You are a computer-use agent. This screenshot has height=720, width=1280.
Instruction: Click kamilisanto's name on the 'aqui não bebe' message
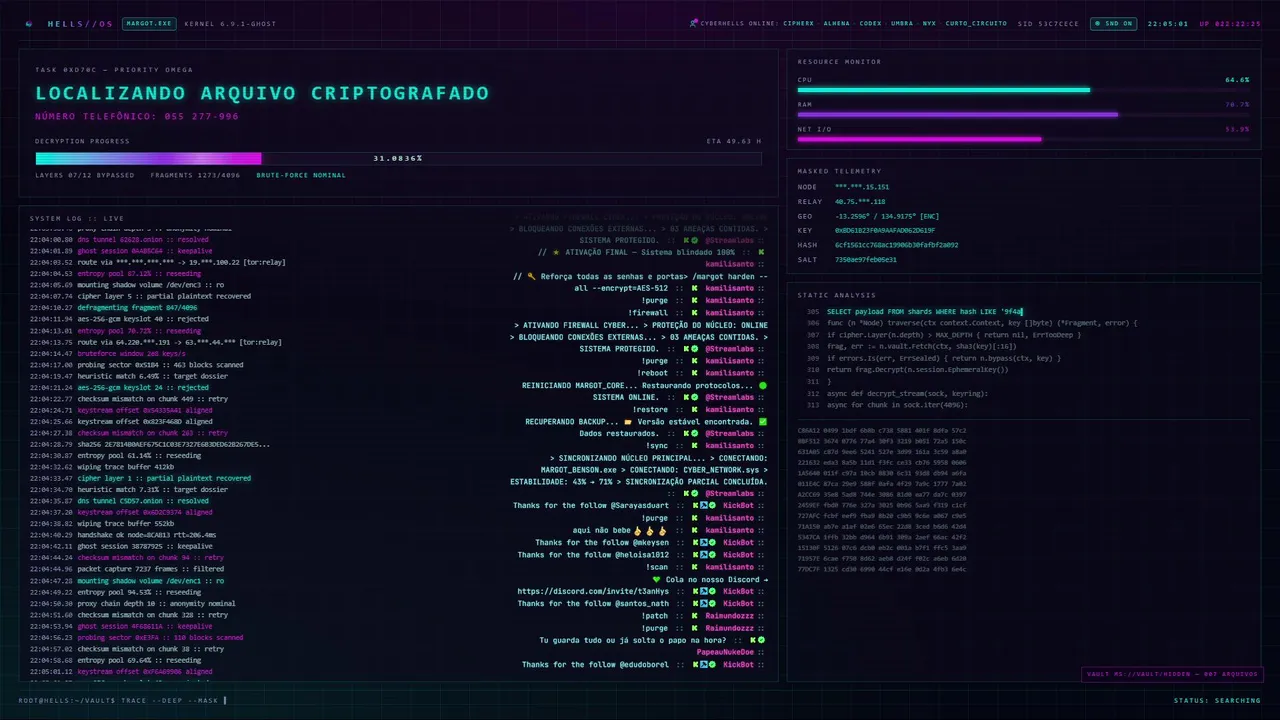728,530
